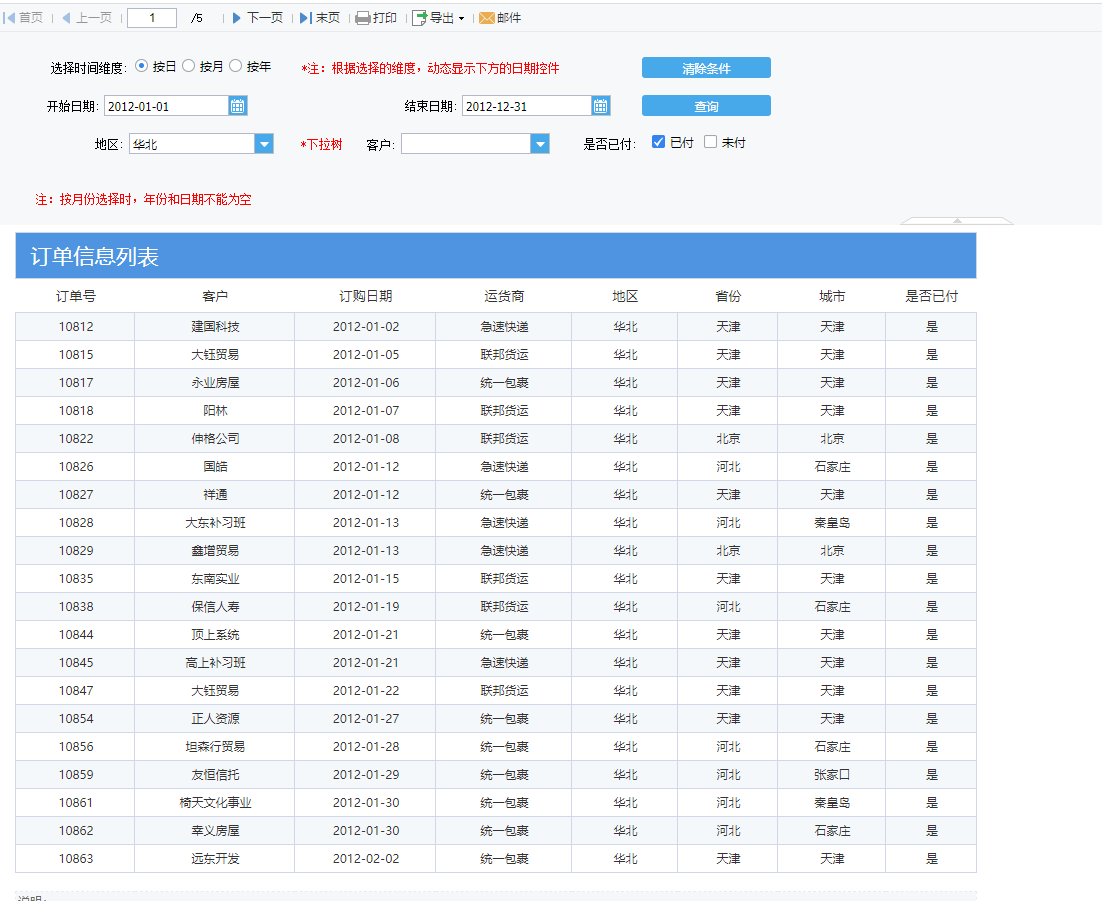Click customer 椅天文化事业
The image size is (1102, 901).
pos(215,803)
